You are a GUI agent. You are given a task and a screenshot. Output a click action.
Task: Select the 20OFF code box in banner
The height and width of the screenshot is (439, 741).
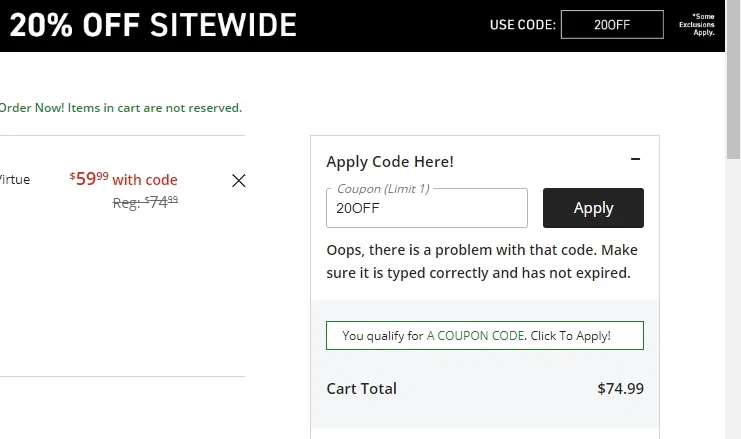coord(612,24)
